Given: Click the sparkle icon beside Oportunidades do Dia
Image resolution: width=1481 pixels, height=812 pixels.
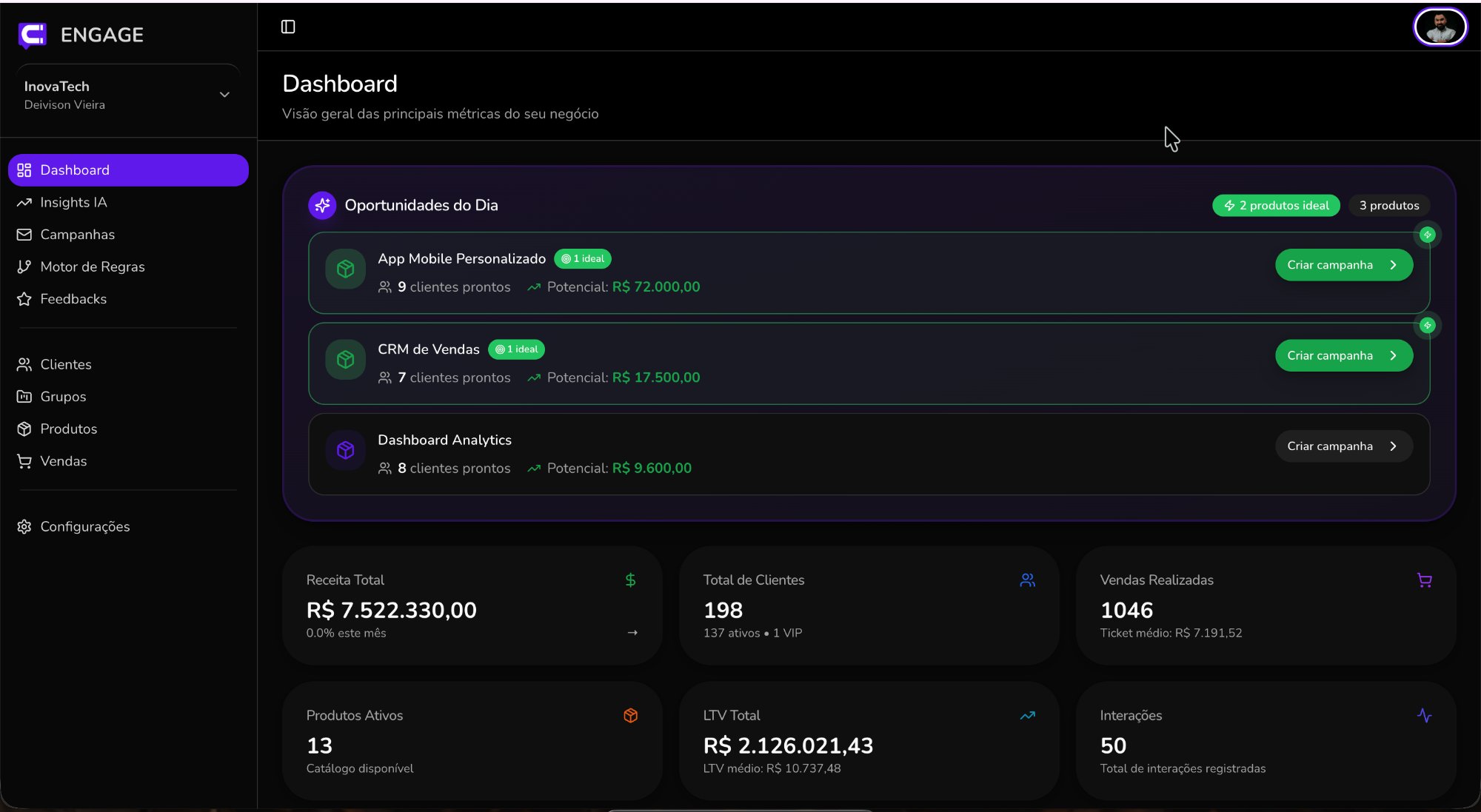Looking at the screenshot, I should [322, 205].
